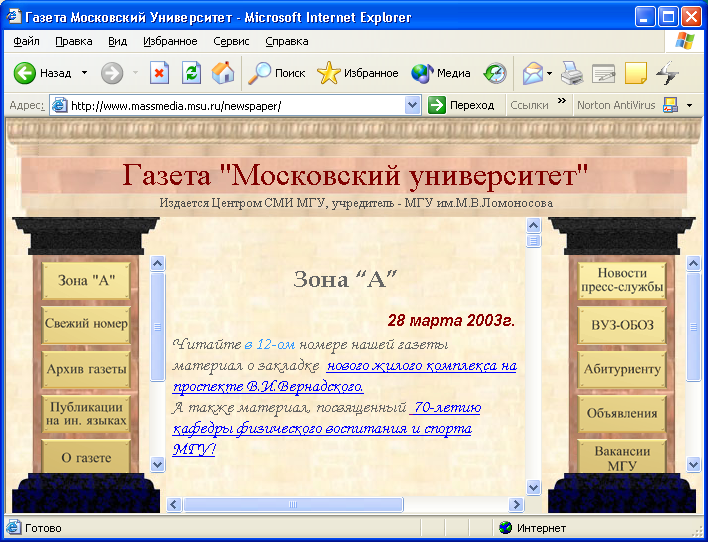
Task: Click the Stop page loading icon
Action: click(x=159, y=73)
